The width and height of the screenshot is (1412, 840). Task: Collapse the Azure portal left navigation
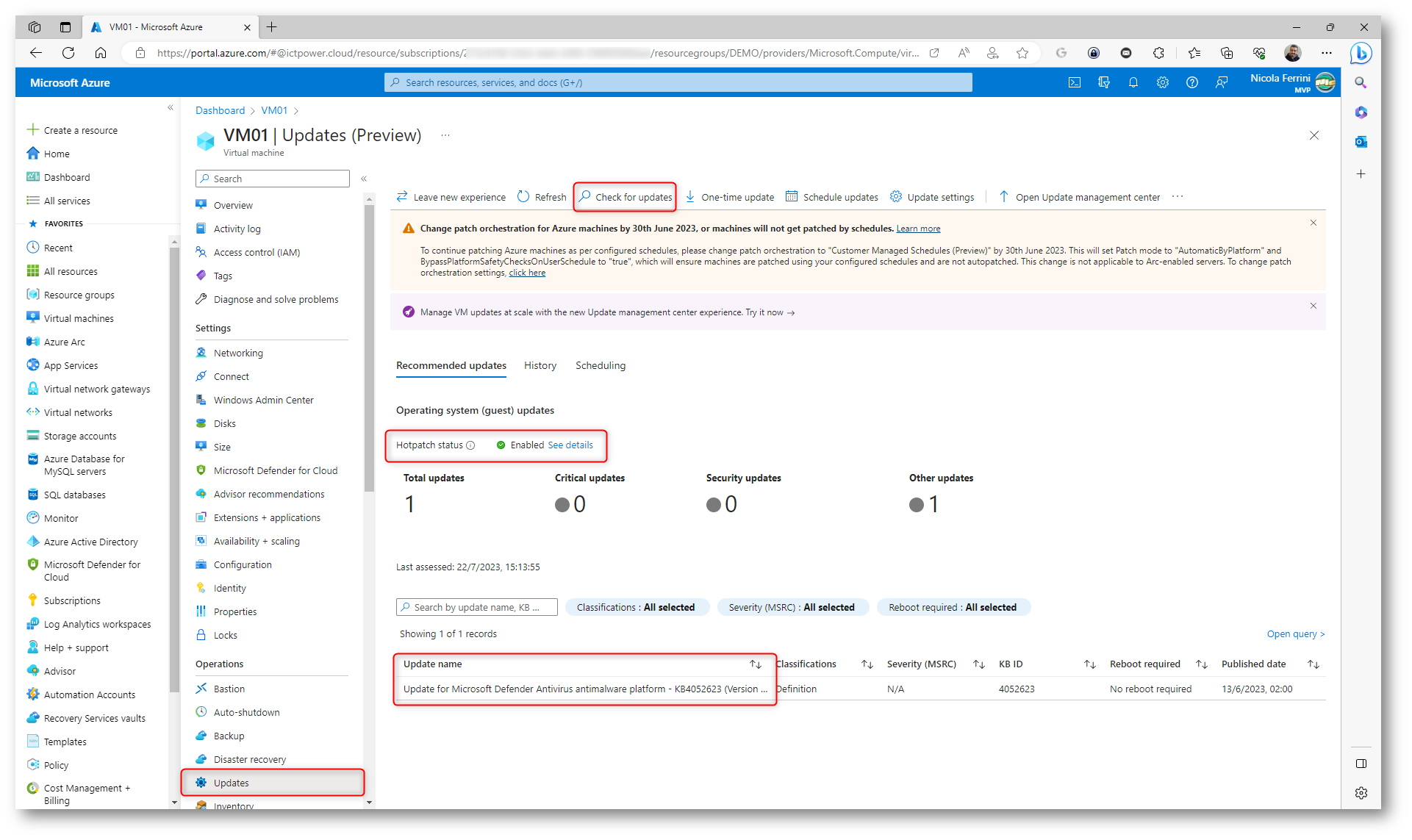click(171, 108)
